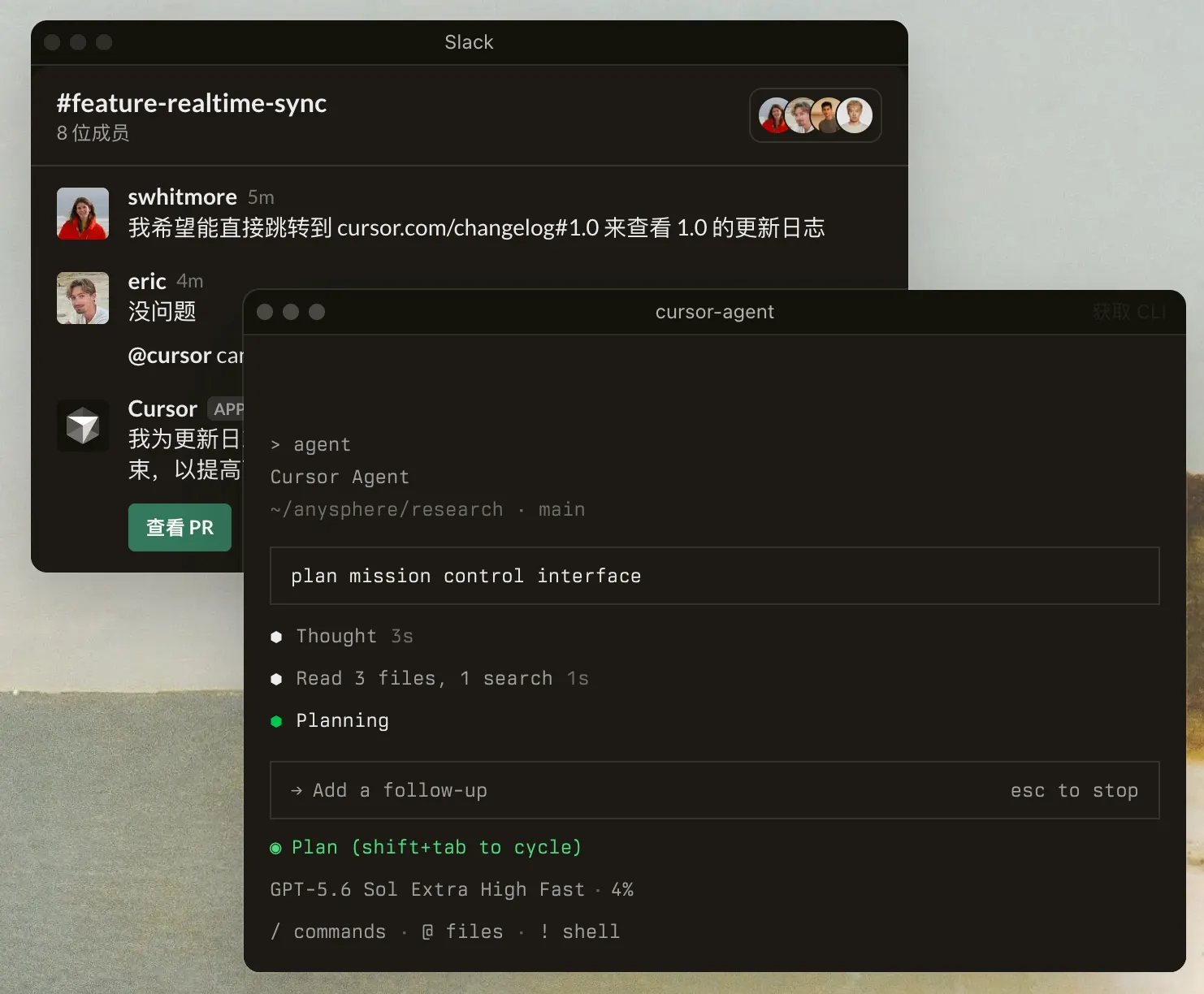Click the arrow icon before Add a follow-up
The height and width of the screenshot is (994, 1204).
pos(297,790)
